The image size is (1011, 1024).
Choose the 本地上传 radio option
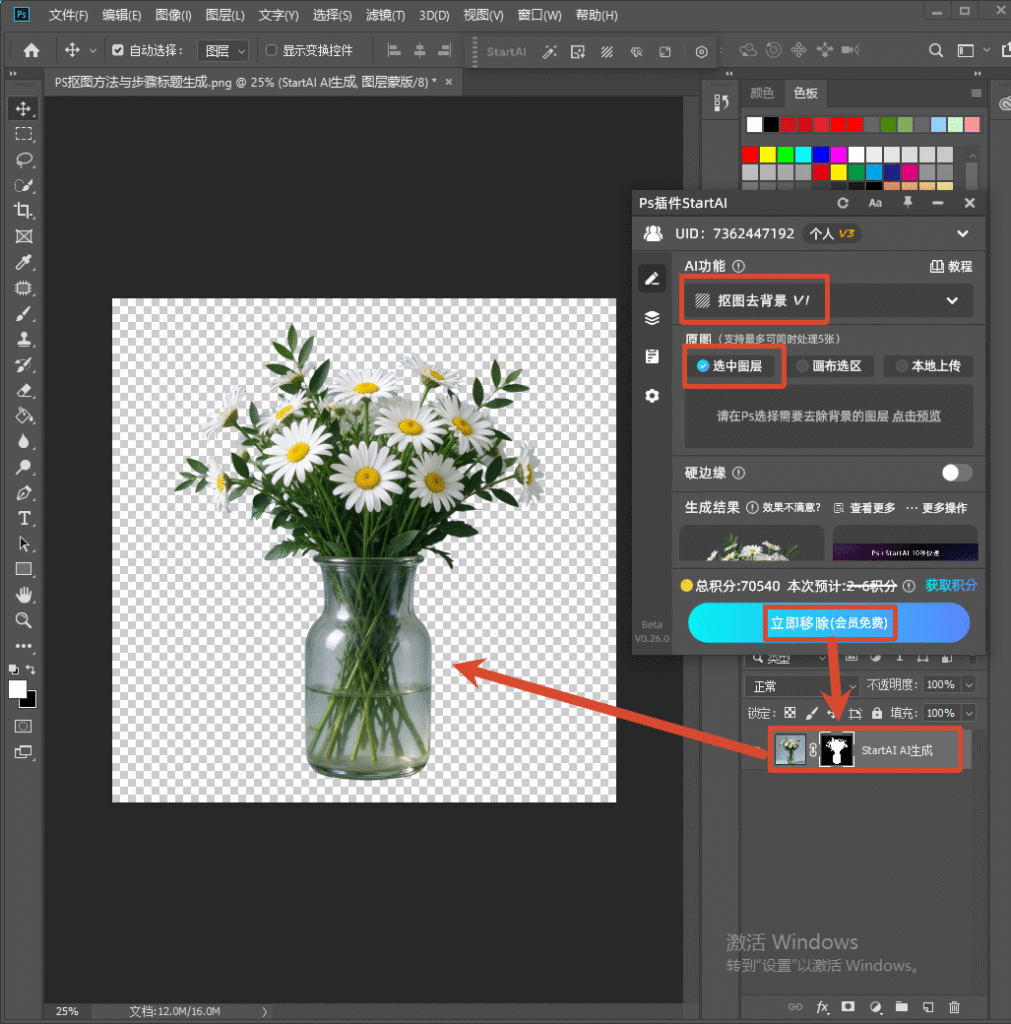928,366
